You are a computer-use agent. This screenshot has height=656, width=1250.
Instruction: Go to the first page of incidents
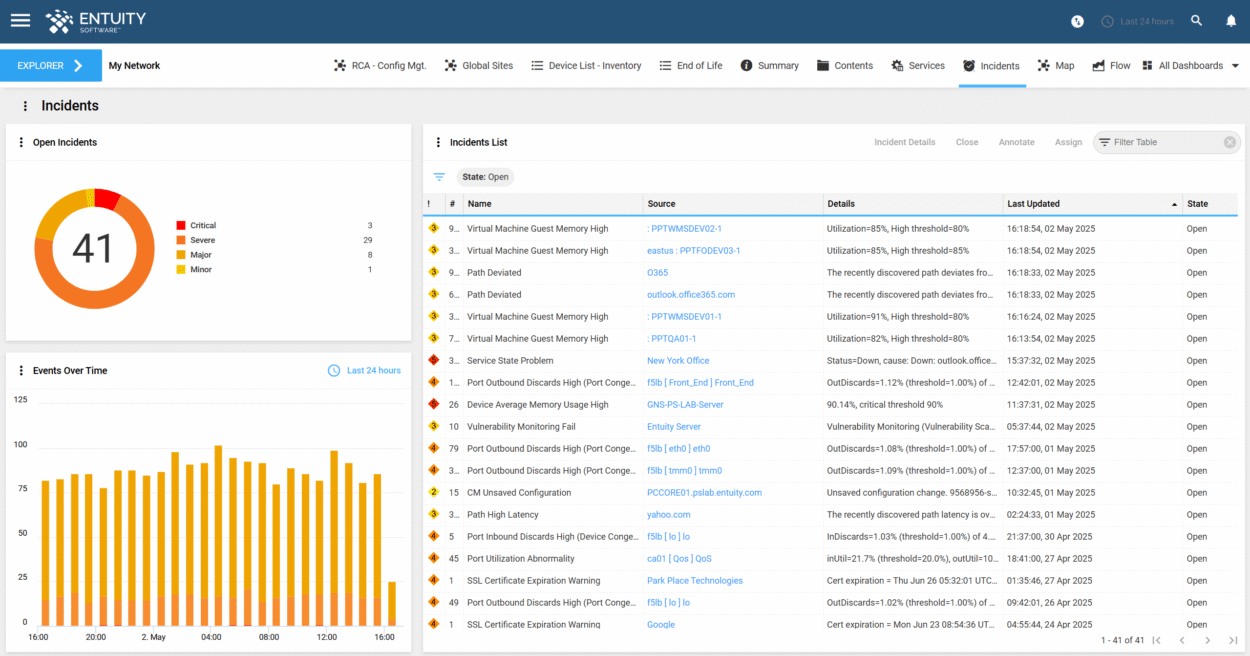1157,640
